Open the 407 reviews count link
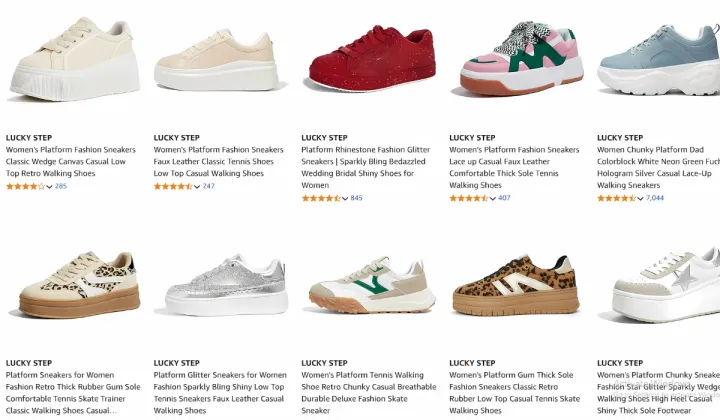 [x=504, y=198]
